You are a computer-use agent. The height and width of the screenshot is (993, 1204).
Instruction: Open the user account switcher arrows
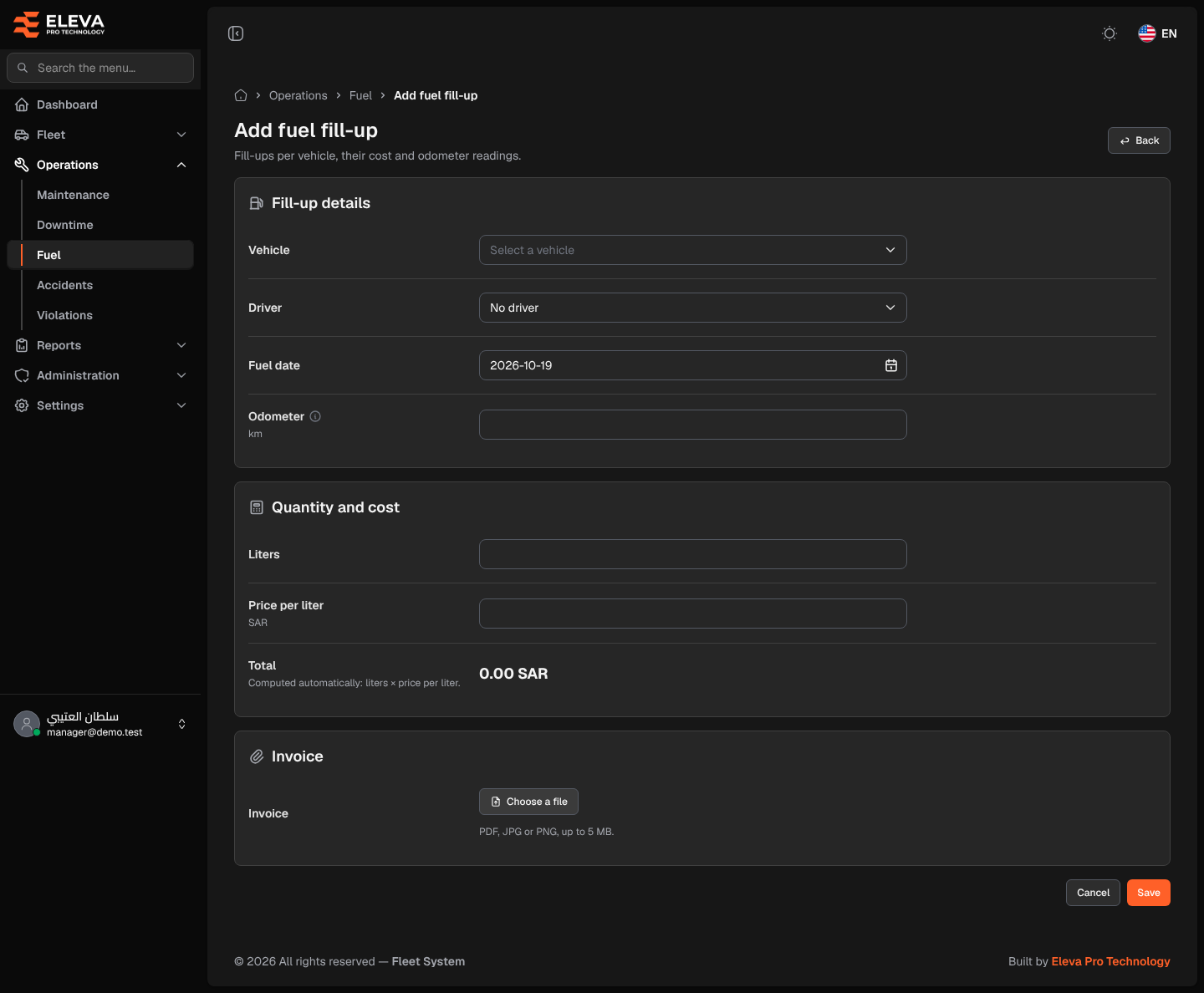tap(182, 724)
